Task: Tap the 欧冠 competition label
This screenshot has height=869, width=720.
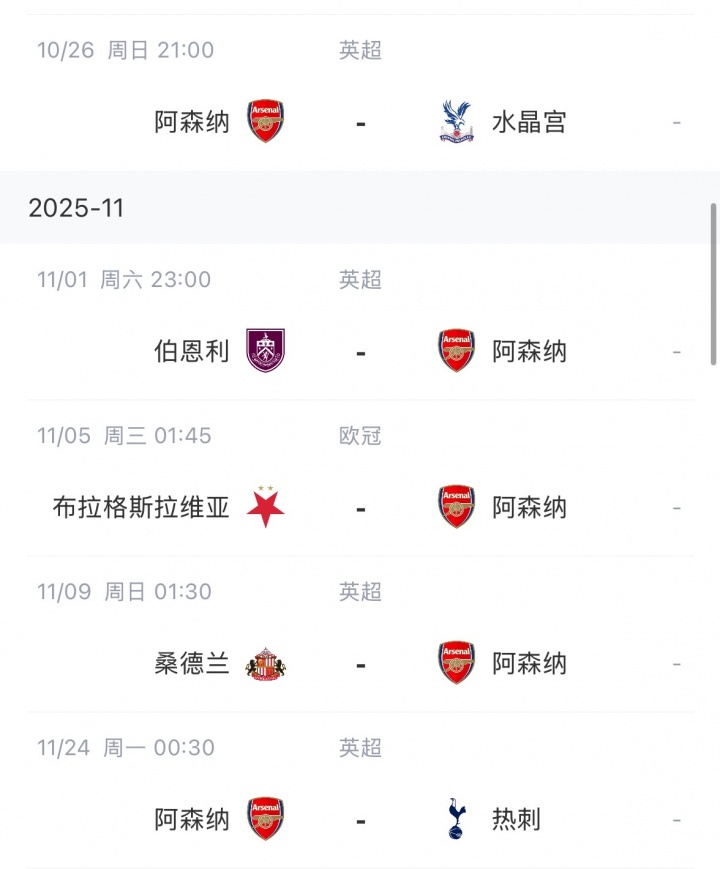Action: [360, 436]
